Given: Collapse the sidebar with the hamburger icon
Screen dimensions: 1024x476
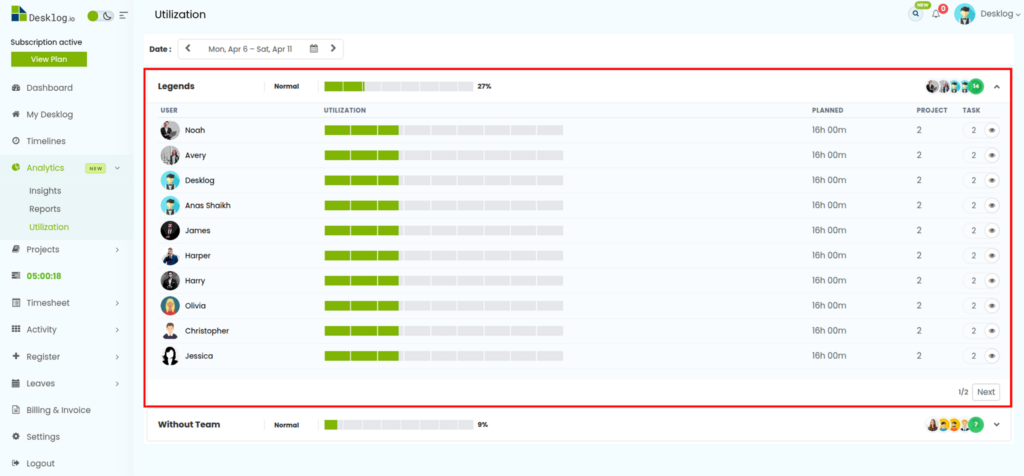Looking at the screenshot, I should pos(123,16).
